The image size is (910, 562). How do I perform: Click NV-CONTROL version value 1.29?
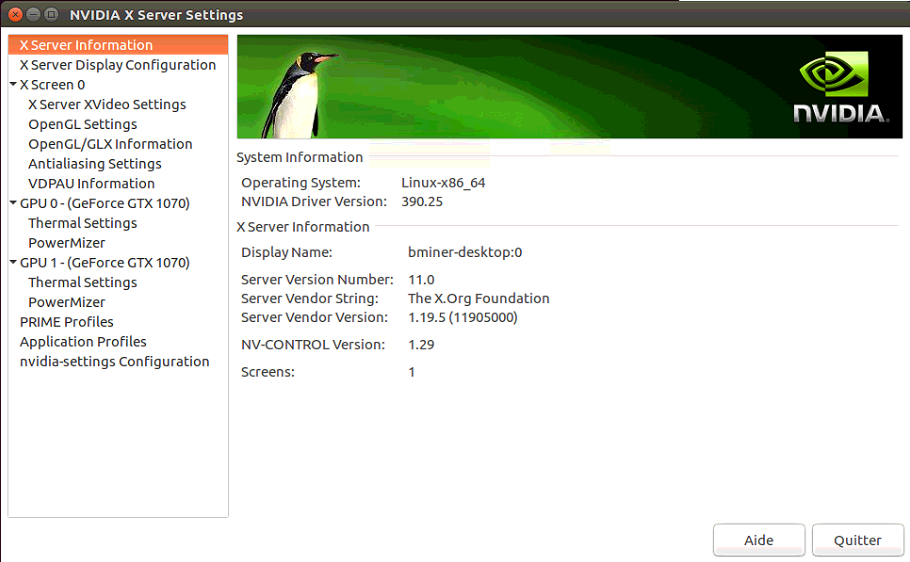tap(421, 344)
